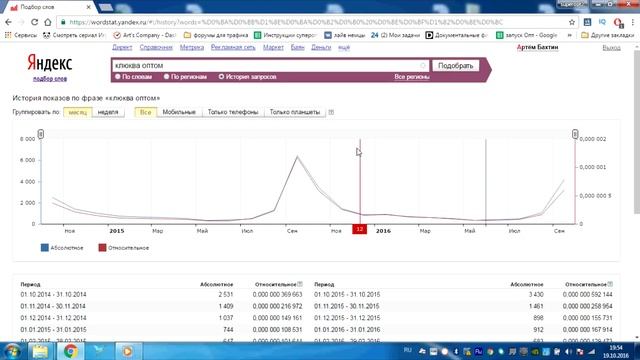
Task: Open the Справочник link
Action: [156, 47]
